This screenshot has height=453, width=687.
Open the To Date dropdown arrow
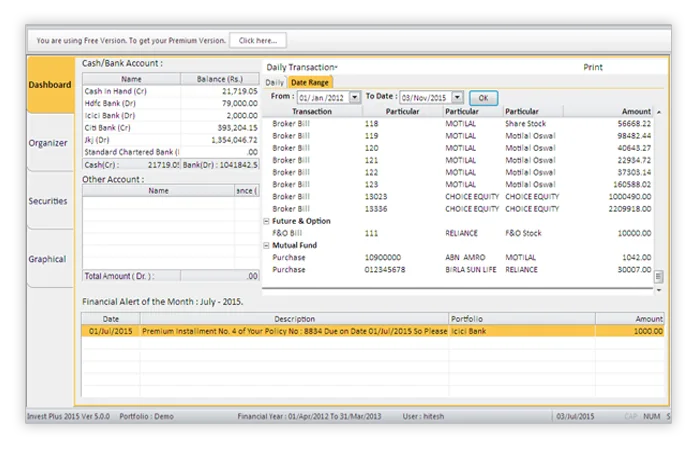pyautogui.click(x=457, y=97)
